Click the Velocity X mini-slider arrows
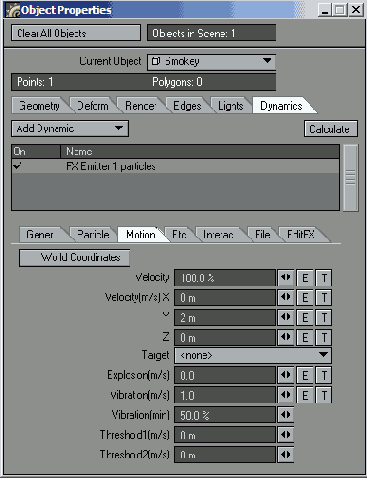Screen dimensions: 367x478 (x=286, y=297)
